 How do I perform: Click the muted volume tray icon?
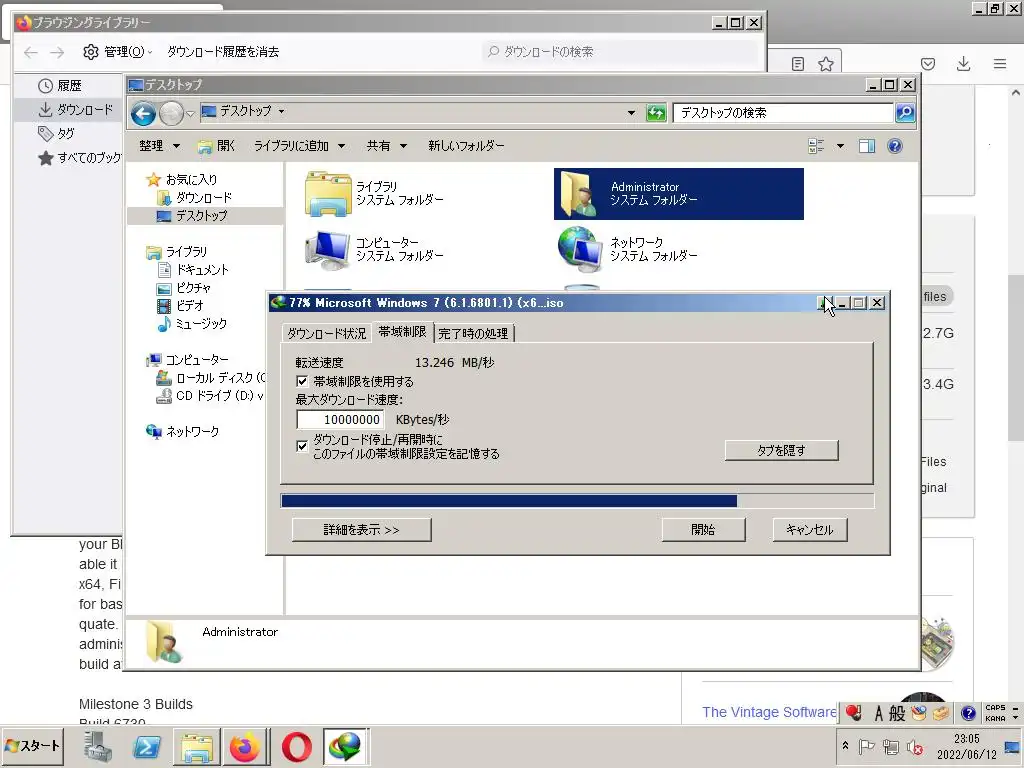pyautogui.click(x=915, y=746)
